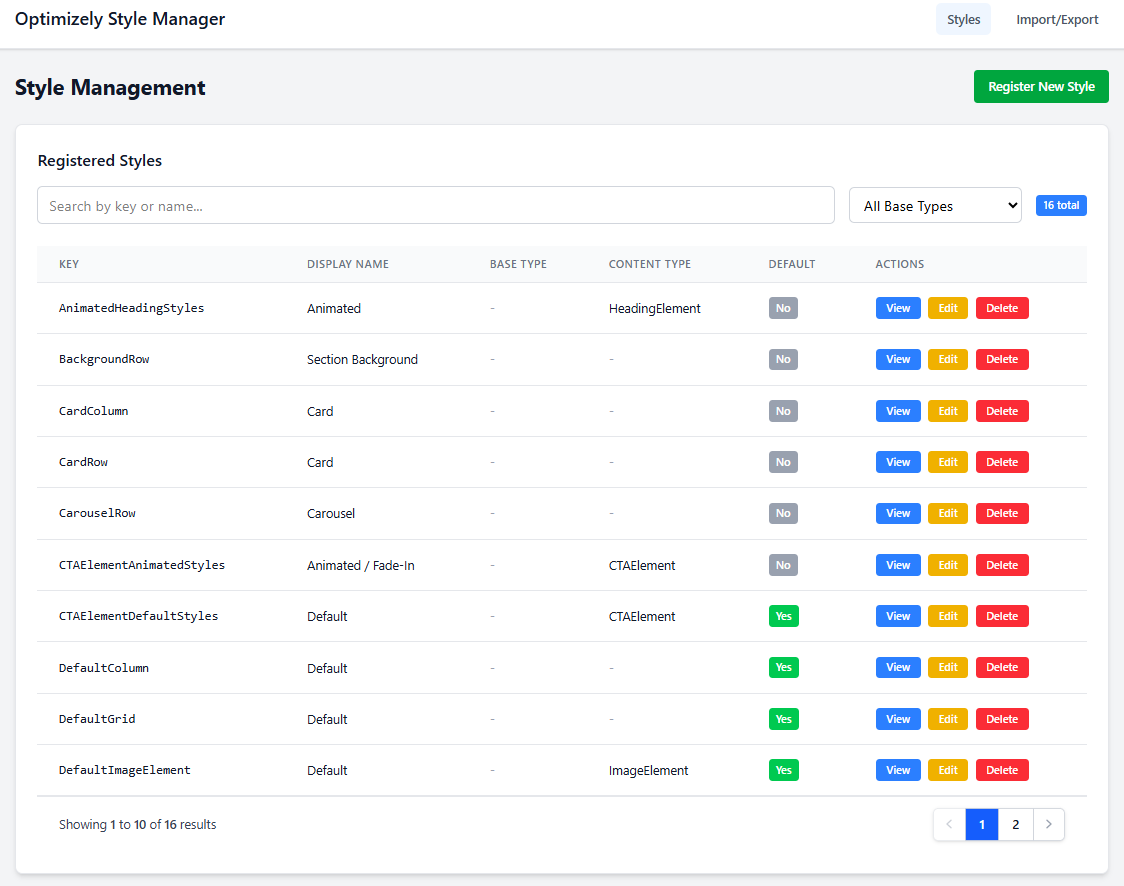Click the previous page chevron arrow
Image resolution: width=1124 pixels, height=886 pixels.
(x=949, y=825)
